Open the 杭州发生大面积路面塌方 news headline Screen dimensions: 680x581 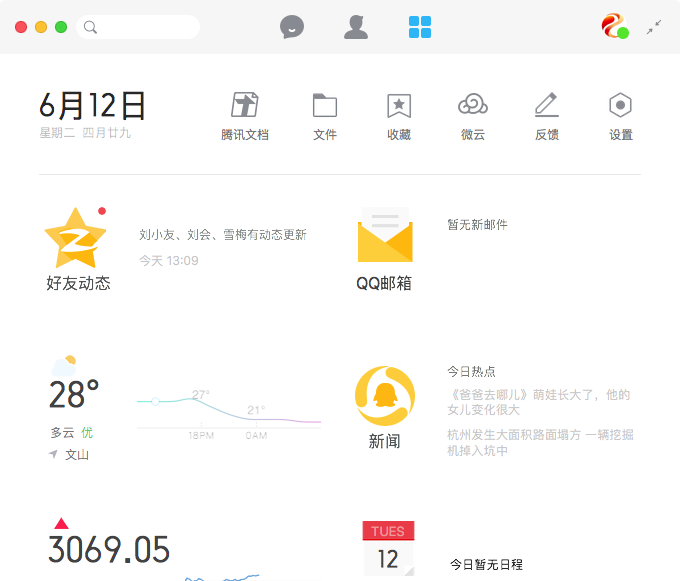coord(540,443)
